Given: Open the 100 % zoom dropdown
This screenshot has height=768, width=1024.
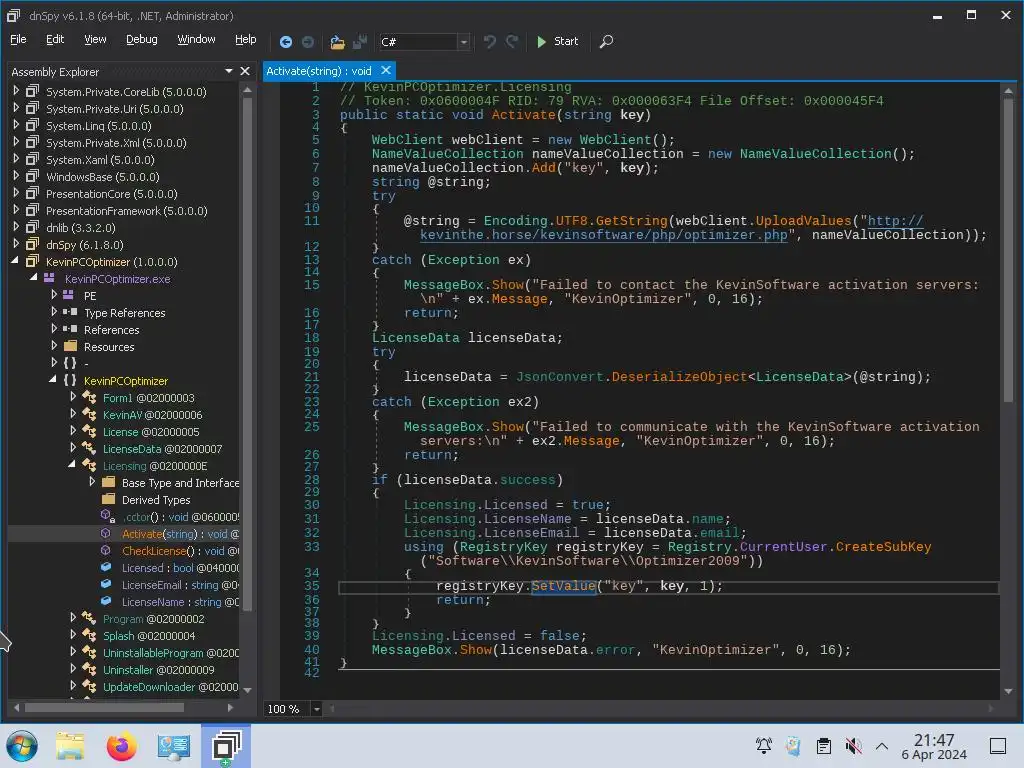Looking at the screenshot, I should 316,709.
